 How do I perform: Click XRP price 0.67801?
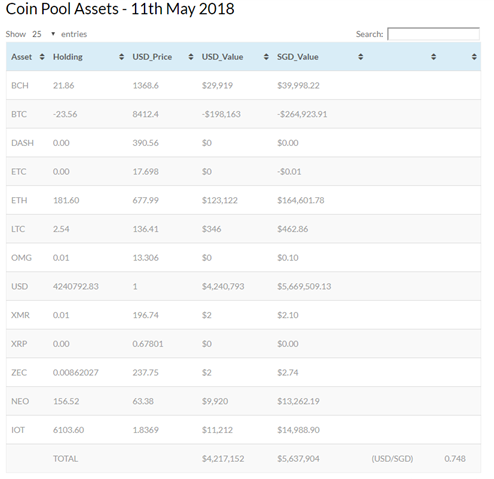pos(148,344)
